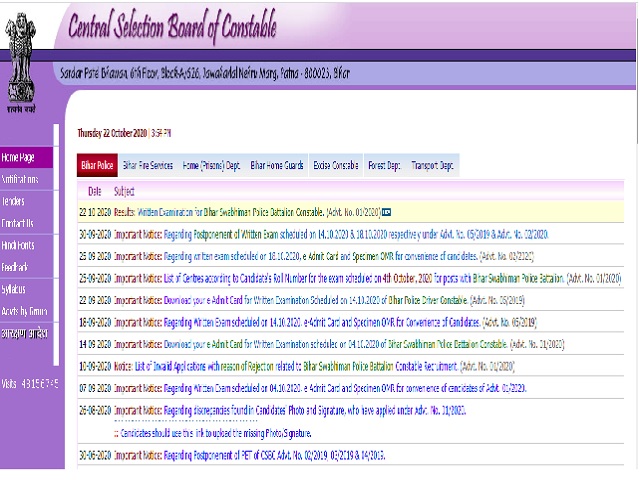Click the Central Selection Board of Constable title
Screen dimensions: 640x480
pos(172,26)
